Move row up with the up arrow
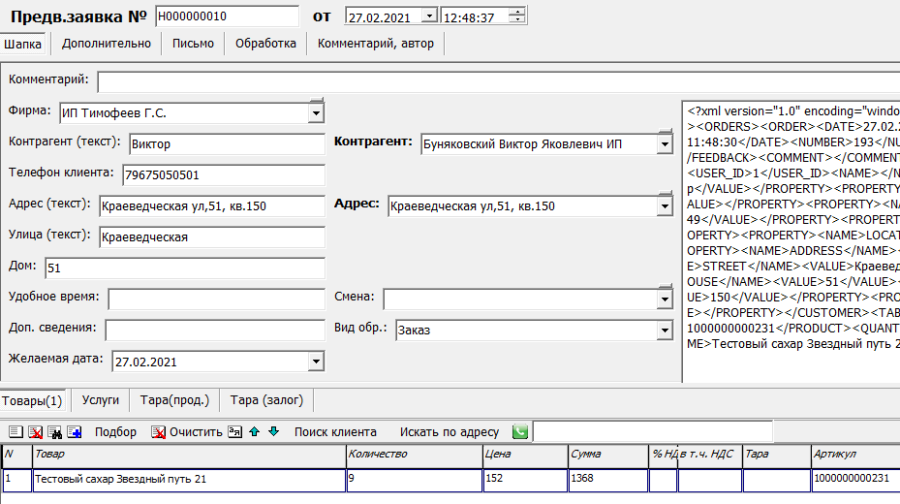This screenshot has width=900, height=504. point(255,432)
